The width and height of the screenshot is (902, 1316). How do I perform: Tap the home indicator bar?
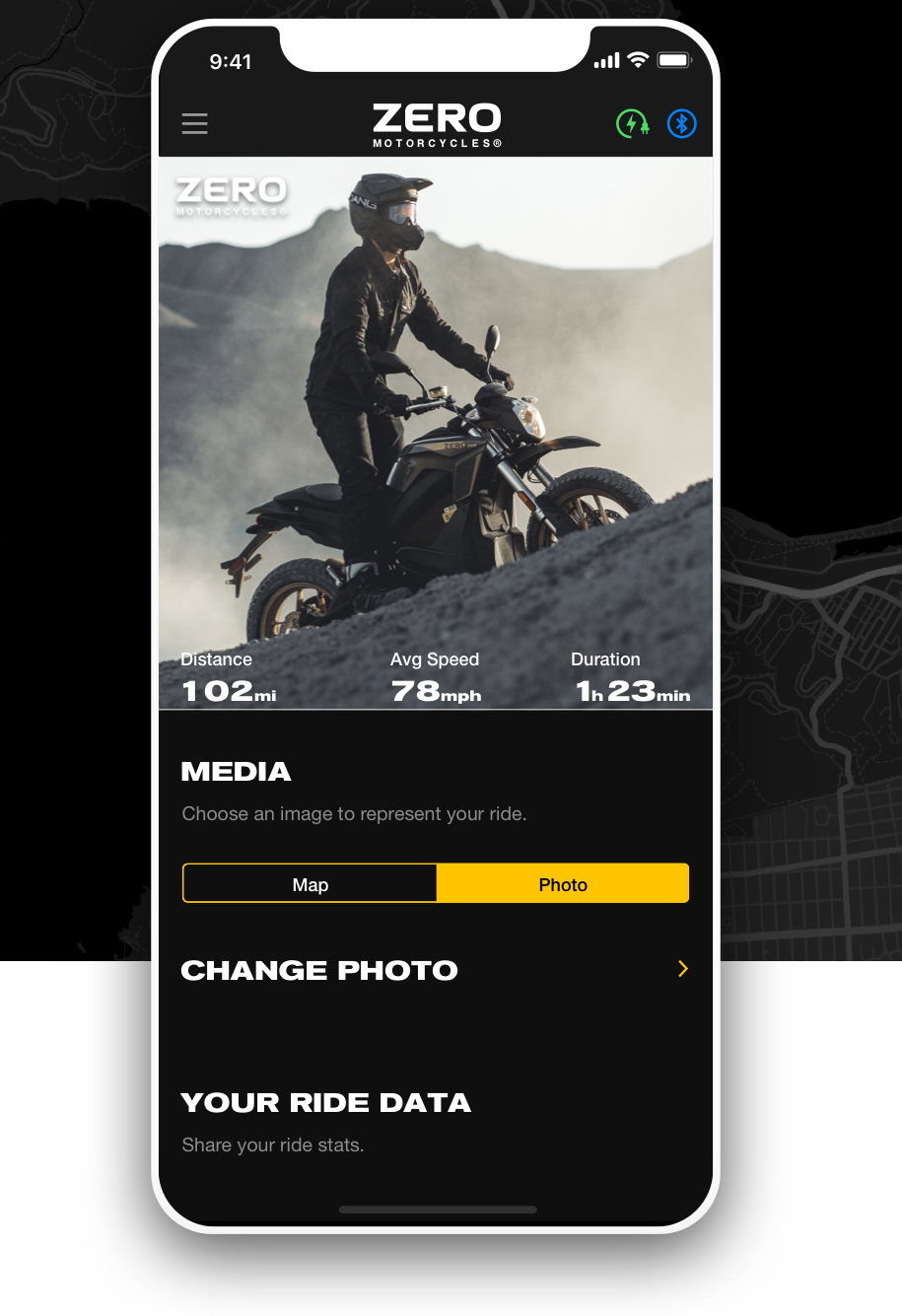438,1210
